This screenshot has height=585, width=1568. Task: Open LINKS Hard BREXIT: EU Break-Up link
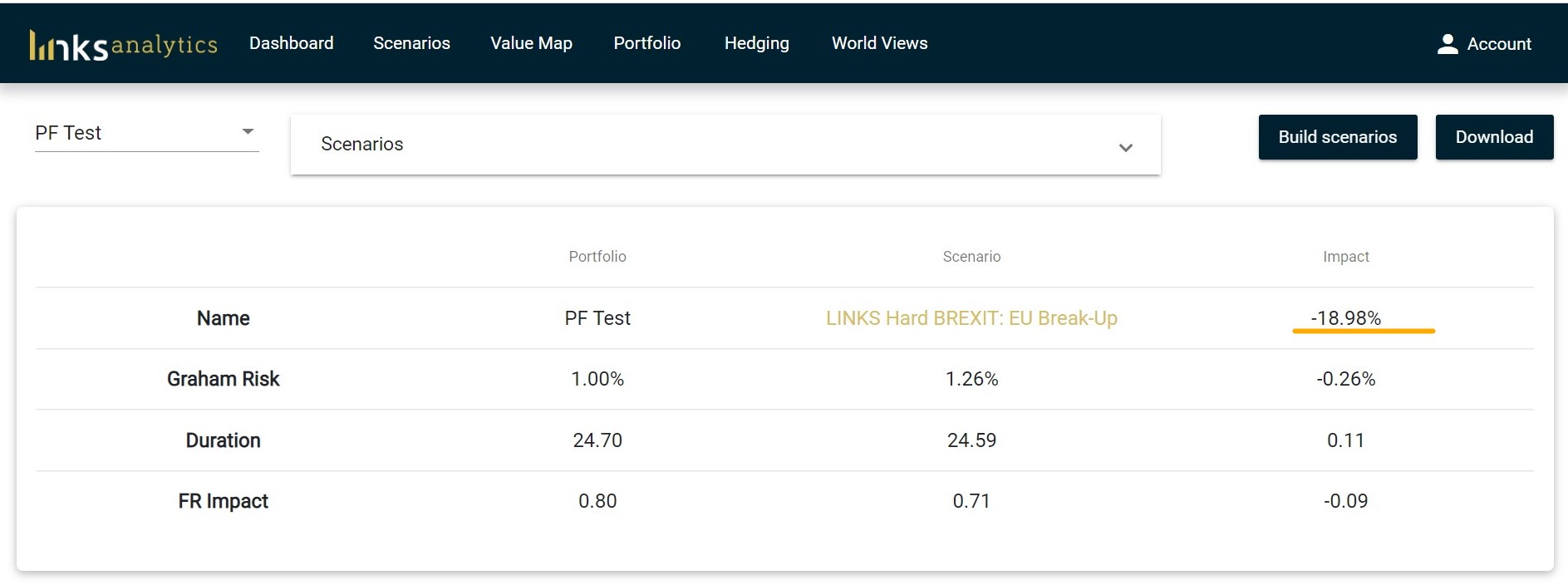[971, 318]
